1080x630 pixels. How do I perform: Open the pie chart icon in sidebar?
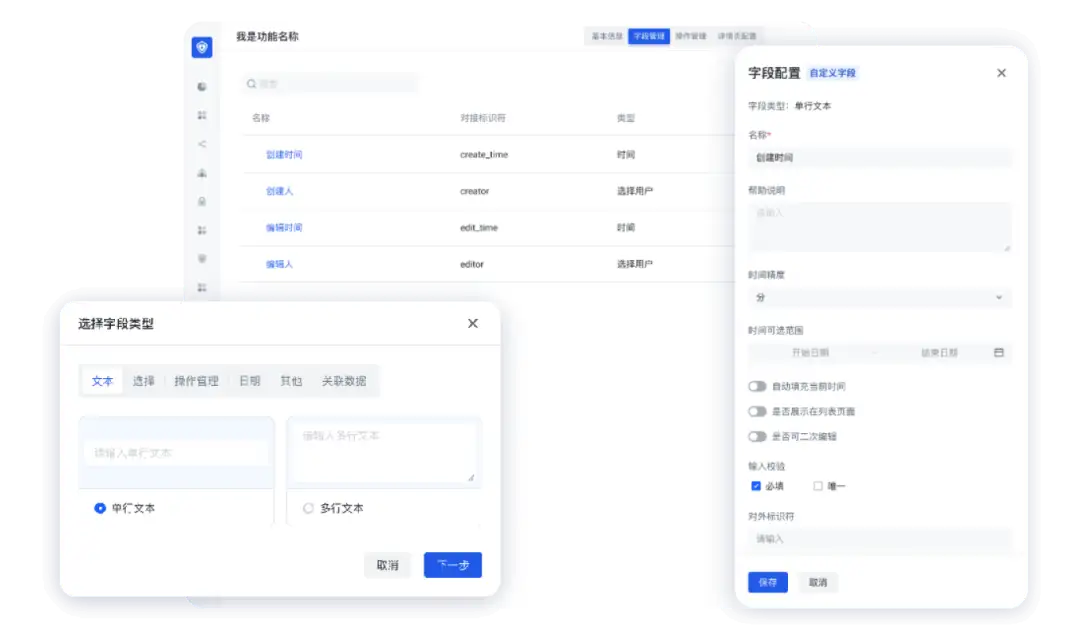(x=202, y=87)
